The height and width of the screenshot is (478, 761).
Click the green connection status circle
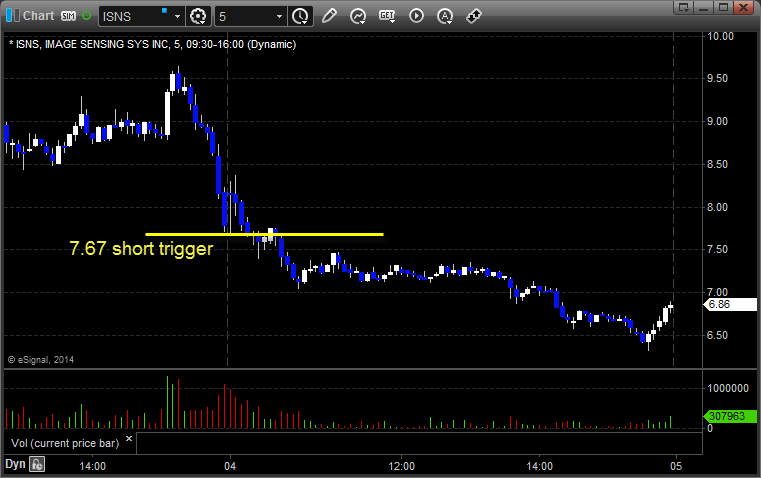click(86, 16)
